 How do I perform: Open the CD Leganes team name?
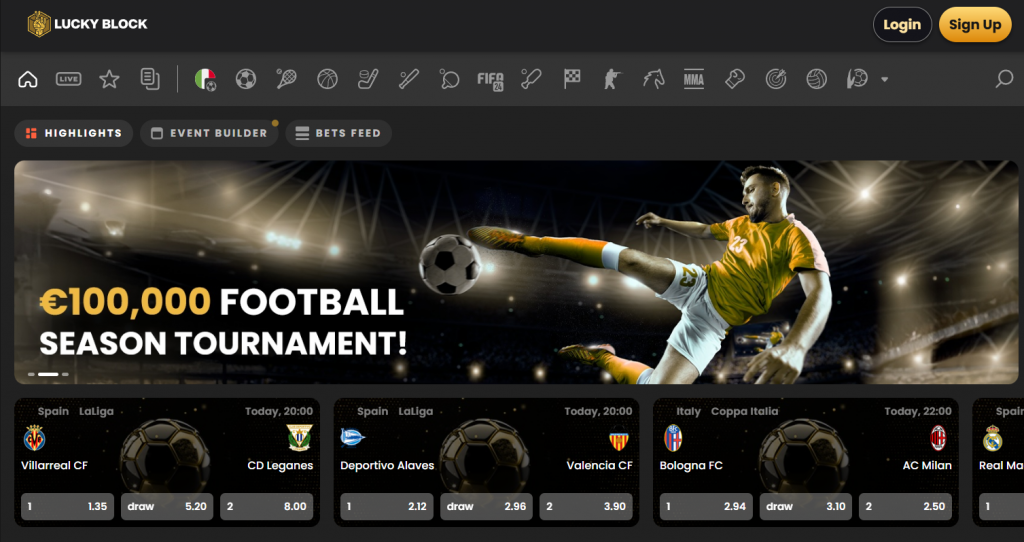(x=280, y=466)
